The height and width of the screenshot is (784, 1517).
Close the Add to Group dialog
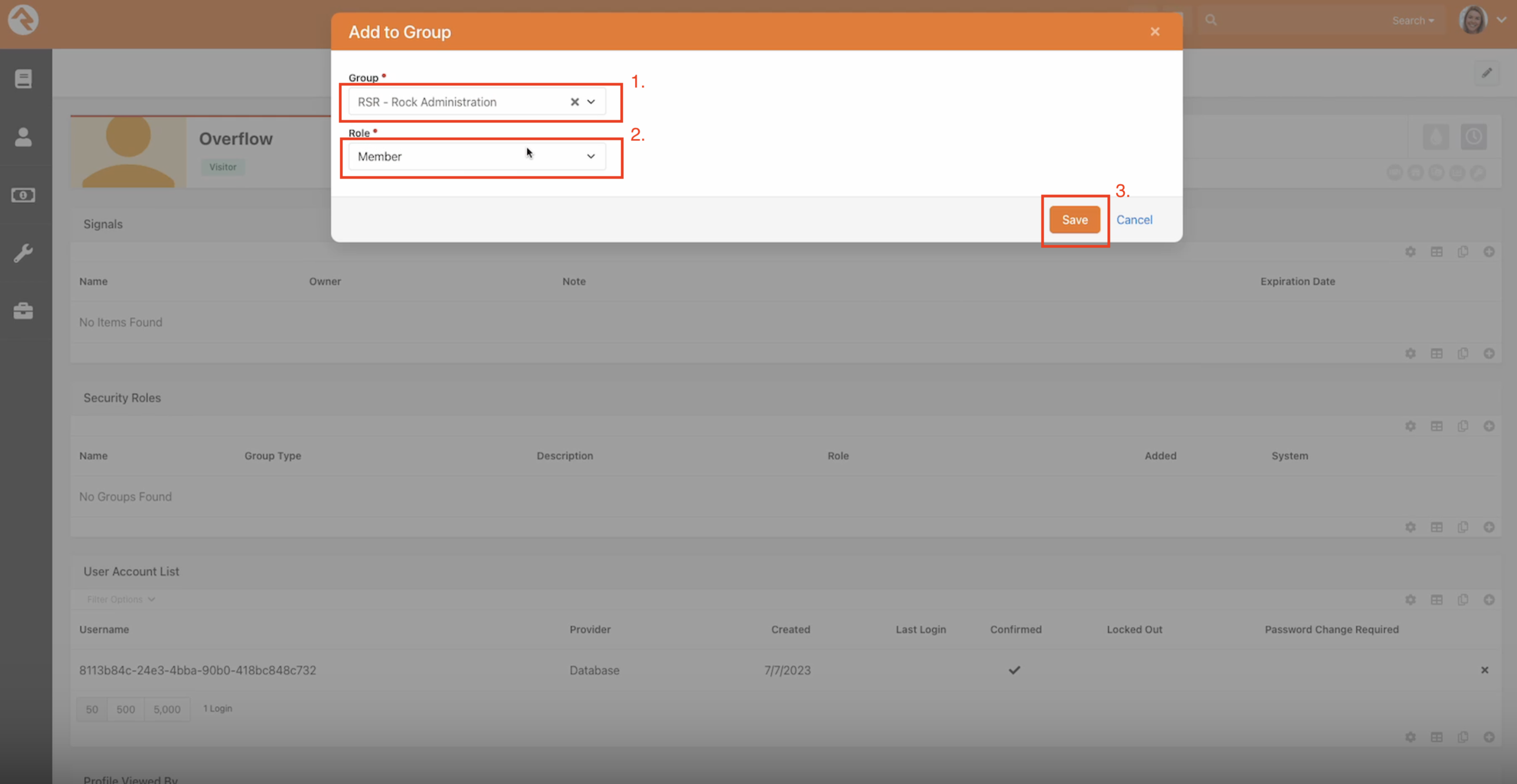pos(1155,32)
